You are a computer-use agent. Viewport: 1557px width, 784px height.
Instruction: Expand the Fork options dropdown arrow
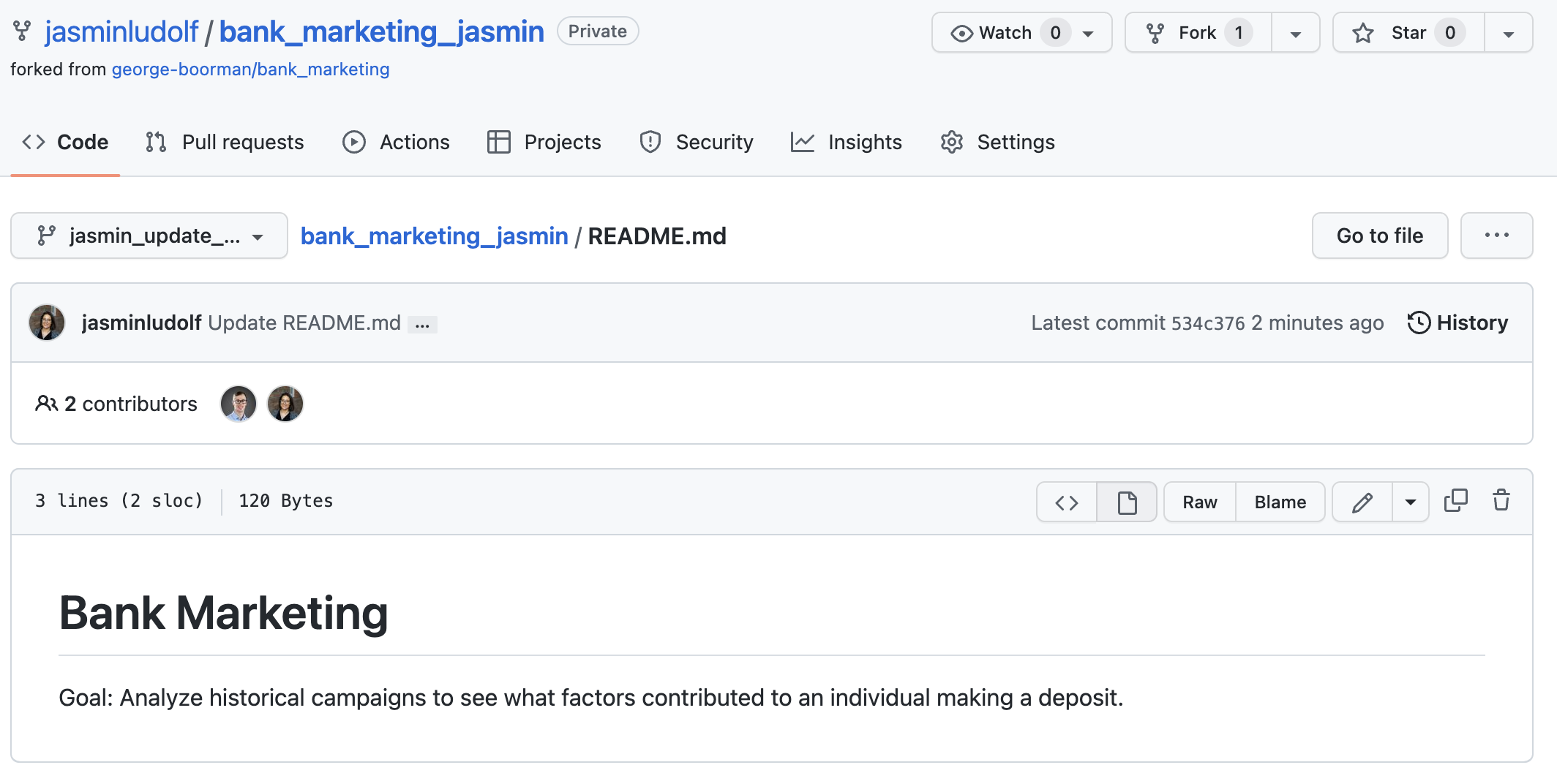(1296, 34)
